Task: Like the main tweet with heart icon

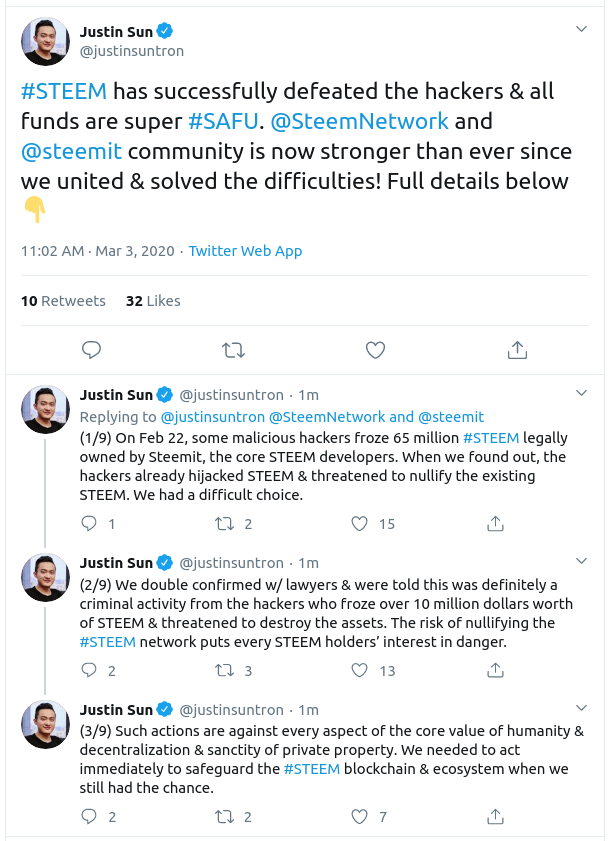Action: [375, 350]
